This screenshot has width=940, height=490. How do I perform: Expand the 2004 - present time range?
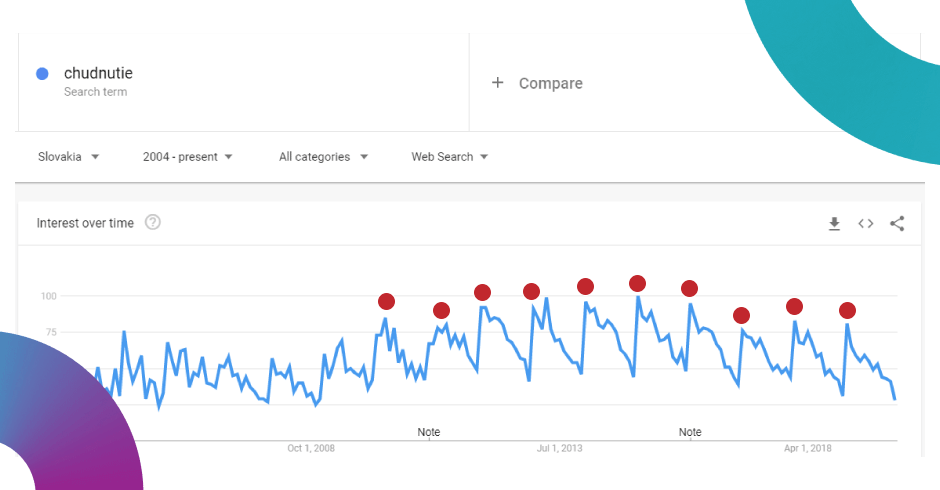coord(187,157)
